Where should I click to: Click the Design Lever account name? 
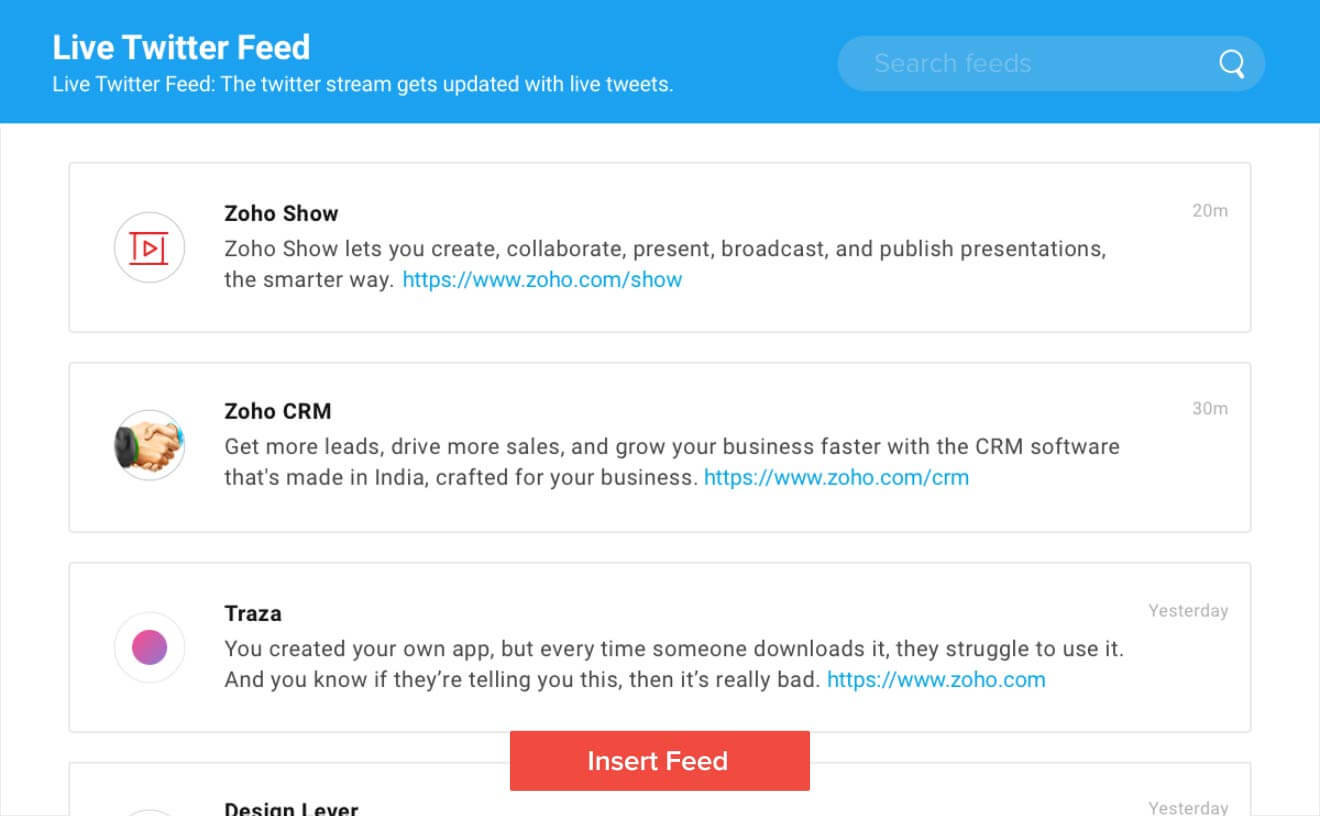click(291, 808)
